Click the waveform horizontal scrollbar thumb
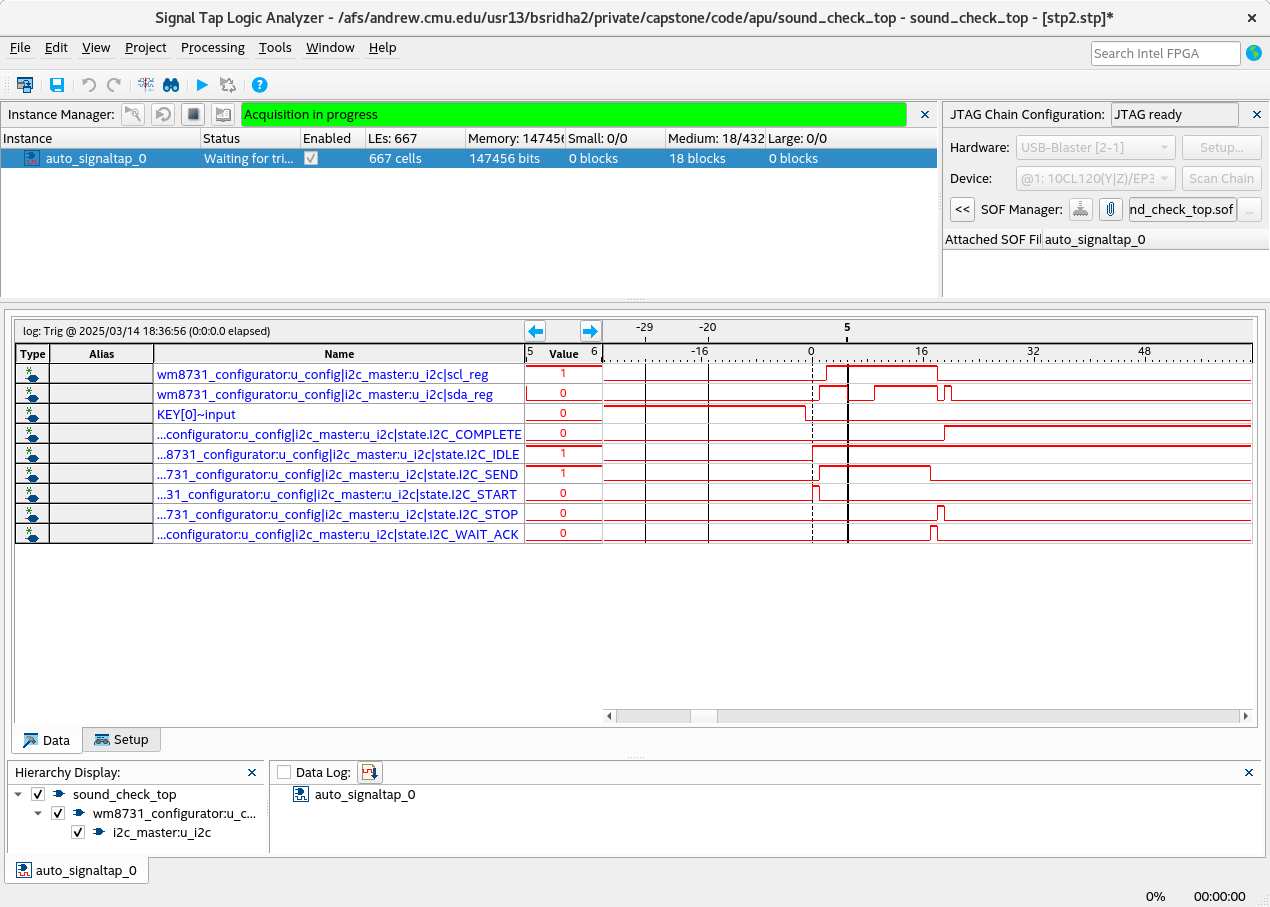Screen dimensions: 1270x907 704,716
